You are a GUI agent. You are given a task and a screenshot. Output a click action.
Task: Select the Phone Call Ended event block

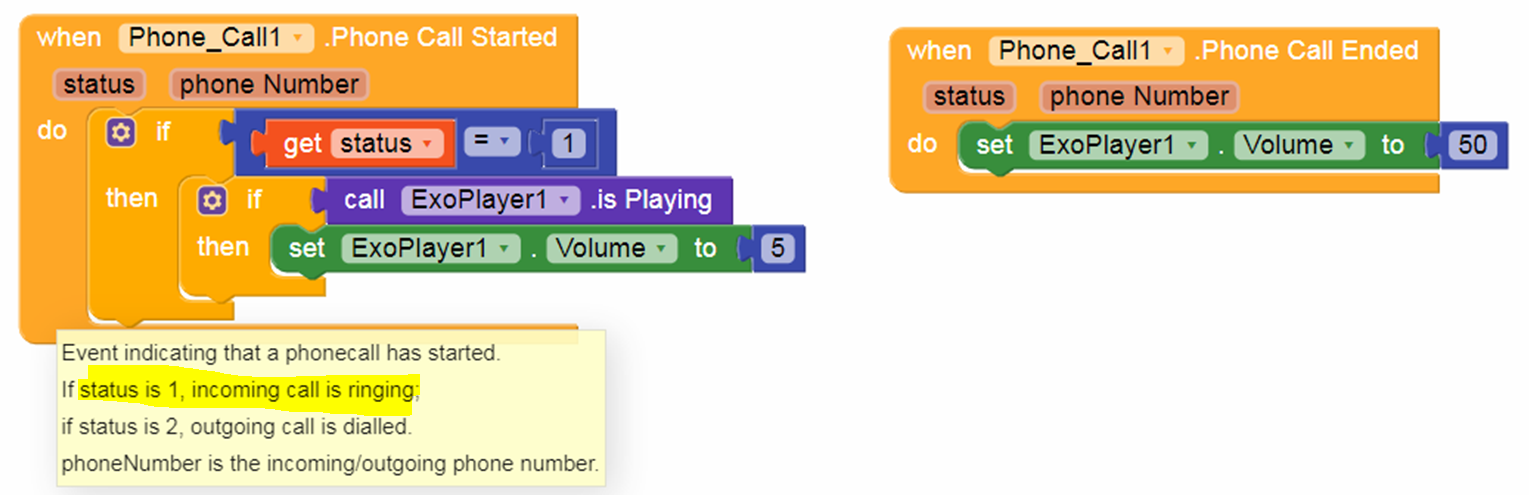(x=1165, y=51)
